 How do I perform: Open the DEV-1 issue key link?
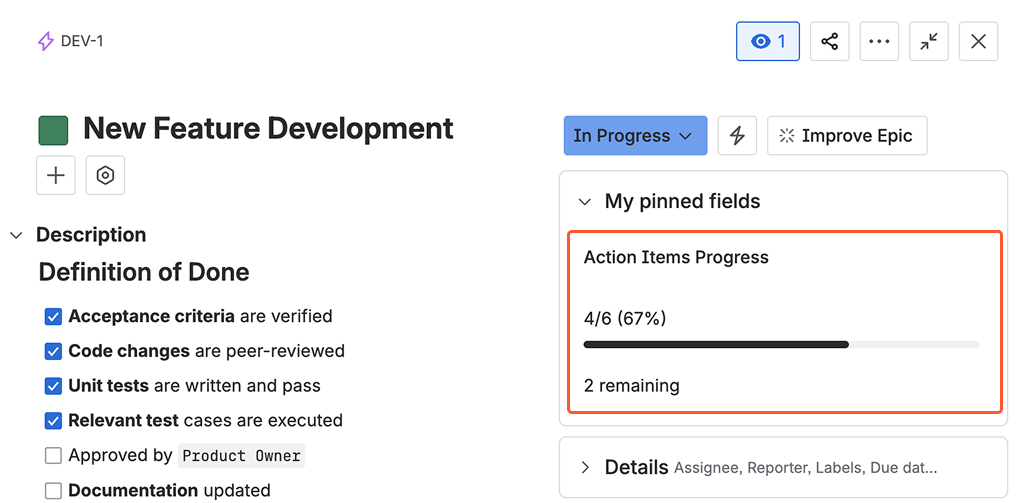click(x=82, y=41)
